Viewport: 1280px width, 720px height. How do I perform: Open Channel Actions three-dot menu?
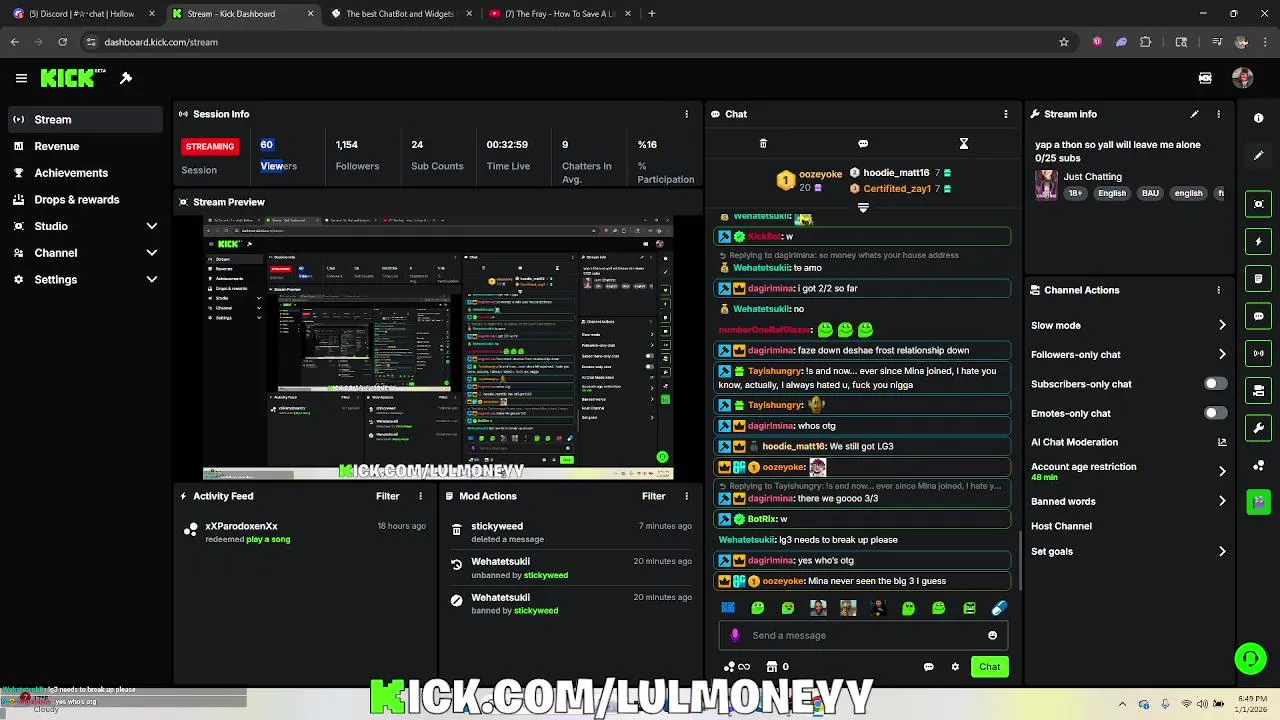[x=1218, y=290]
